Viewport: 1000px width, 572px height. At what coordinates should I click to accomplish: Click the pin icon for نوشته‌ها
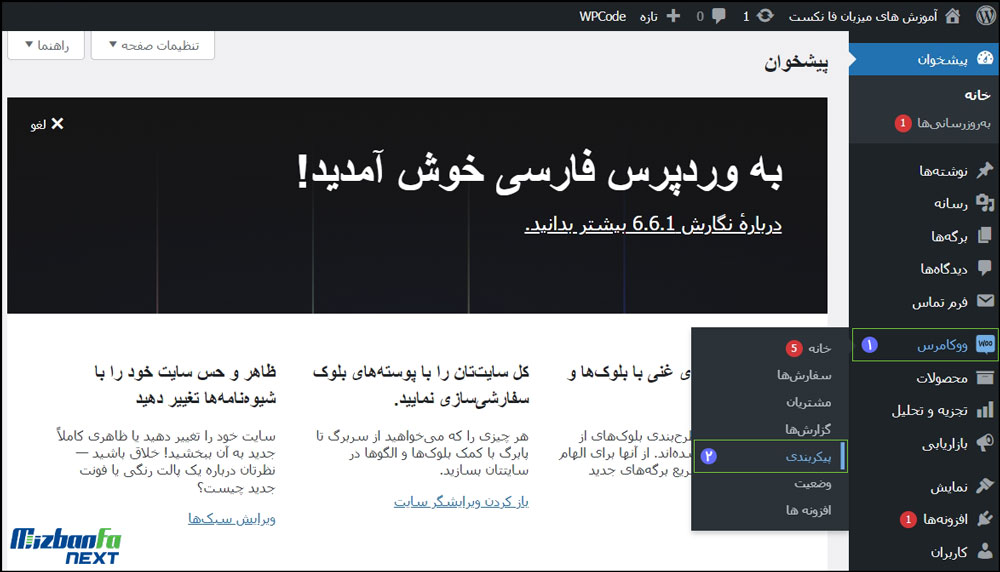tap(985, 170)
